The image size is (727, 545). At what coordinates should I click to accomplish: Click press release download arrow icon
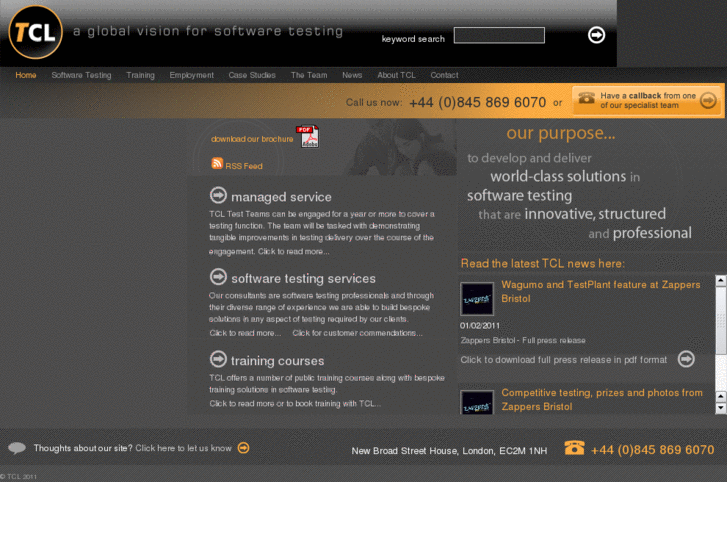coord(686,359)
